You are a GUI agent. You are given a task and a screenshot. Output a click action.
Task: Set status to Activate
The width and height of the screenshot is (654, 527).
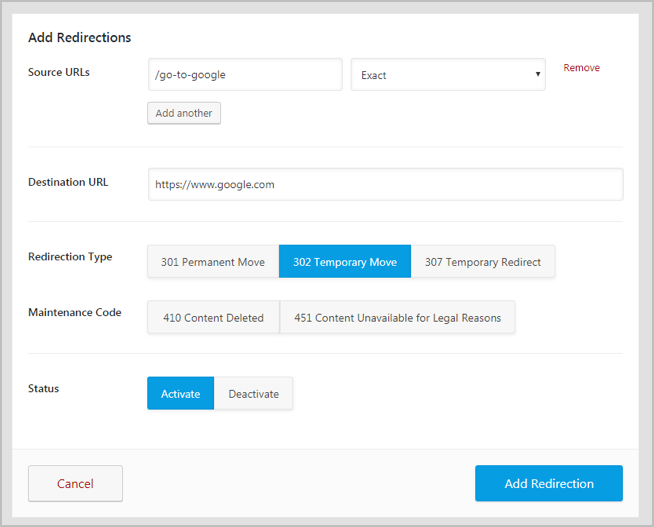pyautogui.click(x=181, y=394)
